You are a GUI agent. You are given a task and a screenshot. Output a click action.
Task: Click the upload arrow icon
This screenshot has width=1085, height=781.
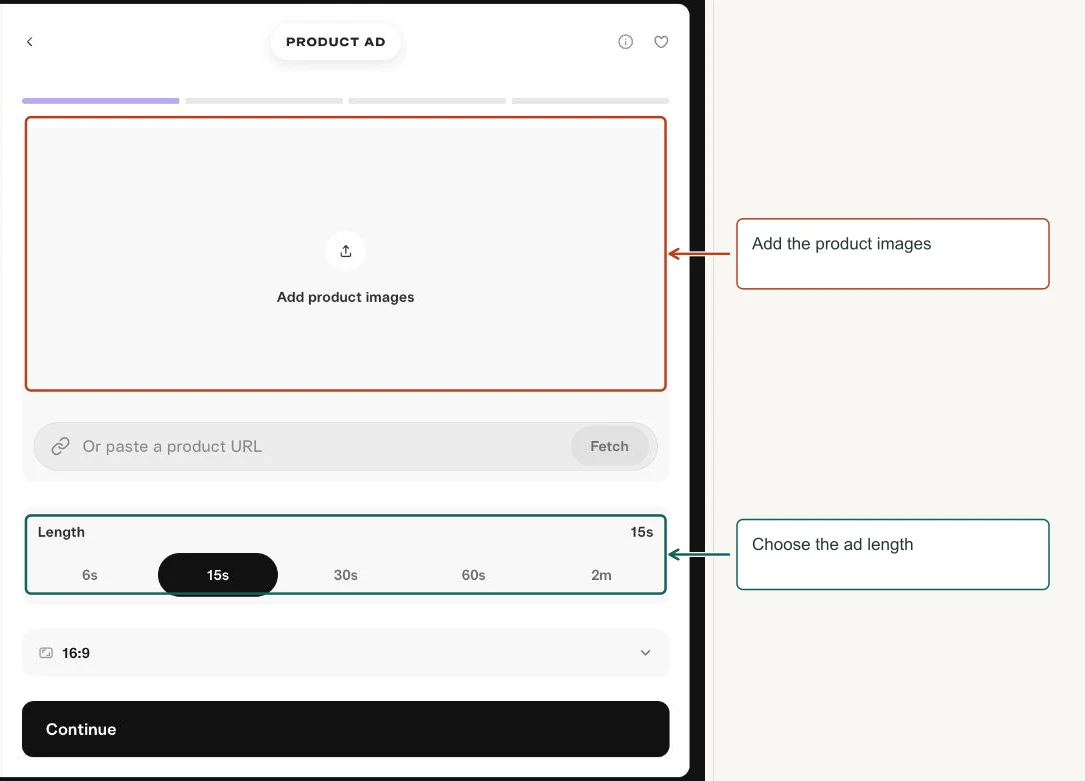coord(346,251)
